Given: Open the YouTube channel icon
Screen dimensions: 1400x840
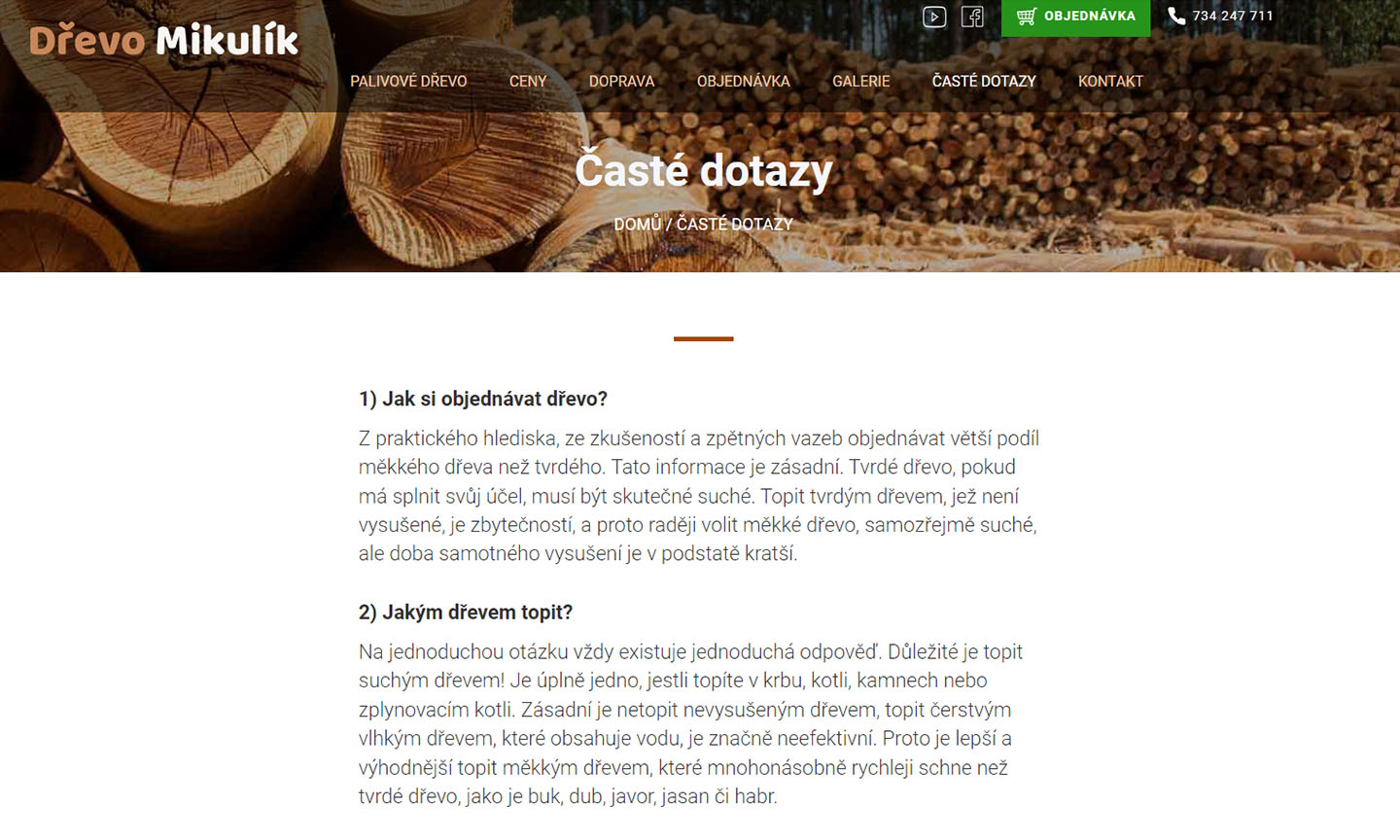Looking at the screenshot, I should (x=934, y=17).
